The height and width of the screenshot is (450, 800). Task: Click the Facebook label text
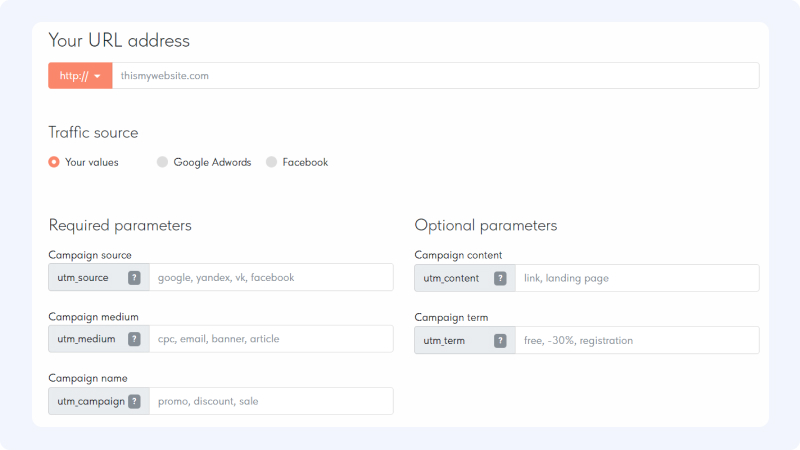(305, 162)
